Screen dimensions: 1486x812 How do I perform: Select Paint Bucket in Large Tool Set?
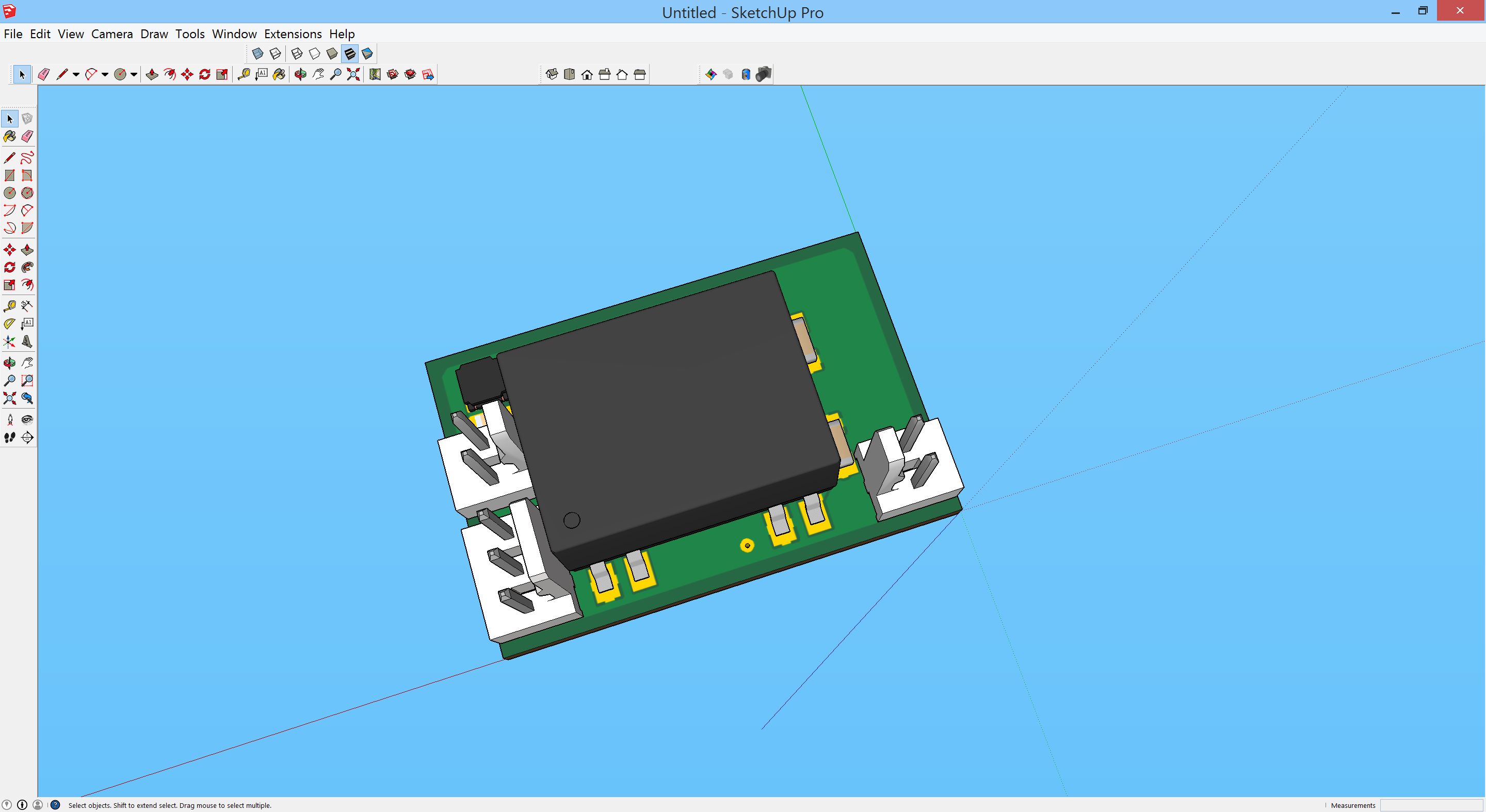10,136
